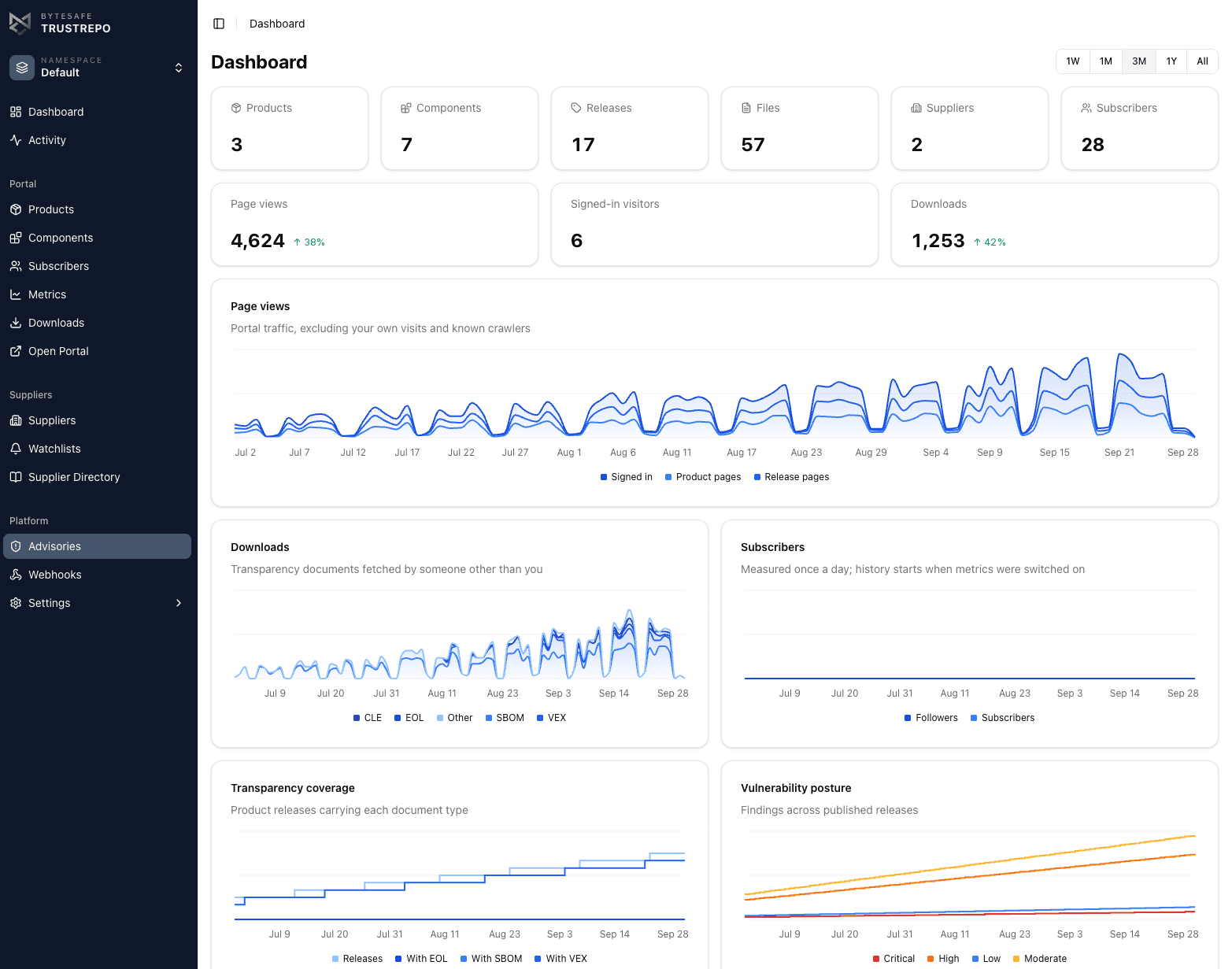Select the 3M time range
Image resolution: width=1232 pixels, height=969 pixels.
pos(1139,61)
